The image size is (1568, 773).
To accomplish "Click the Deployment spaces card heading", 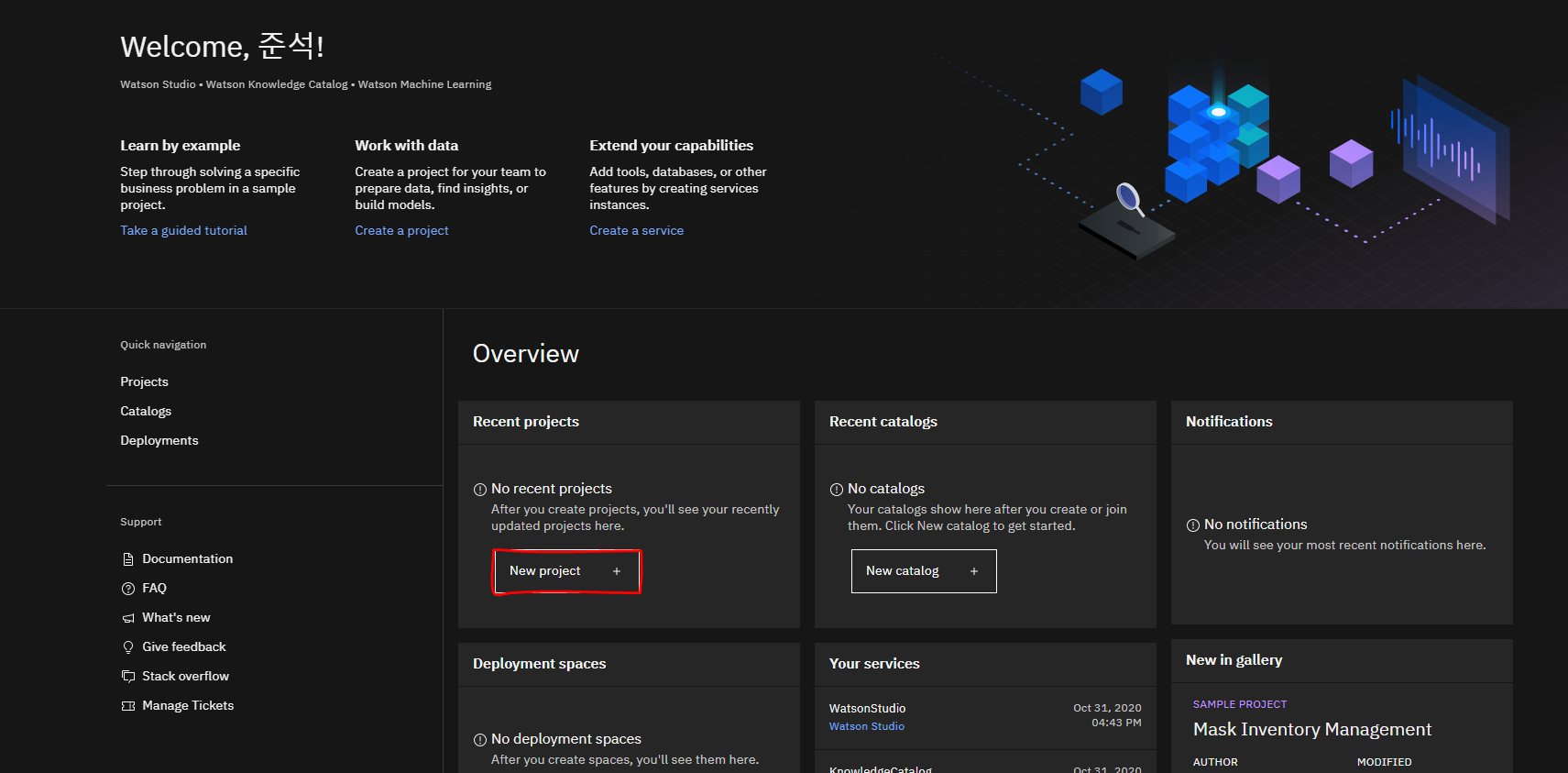I will tap(540, 664).
